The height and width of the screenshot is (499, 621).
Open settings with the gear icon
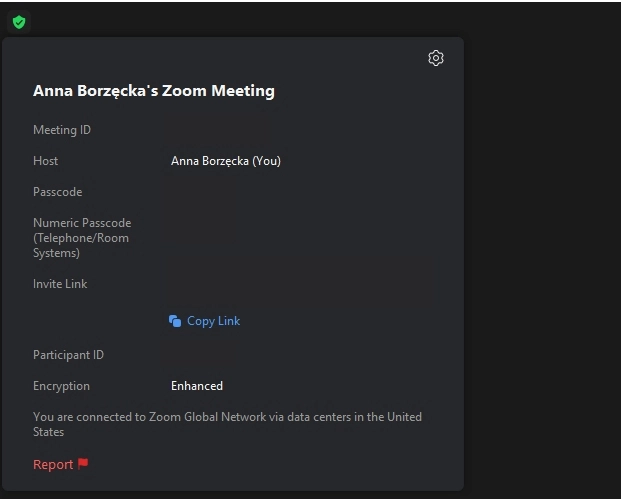435,58
